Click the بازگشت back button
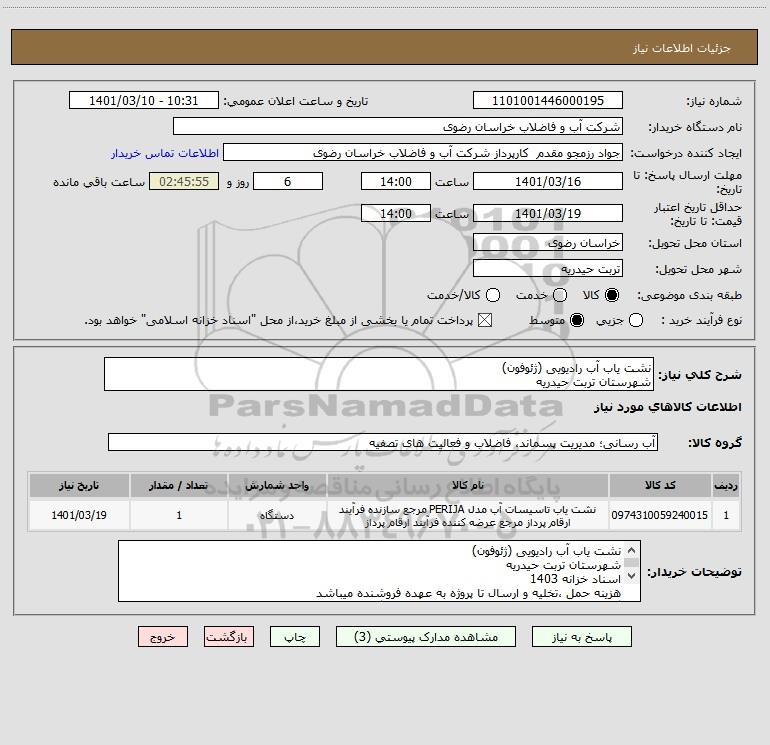 click(229, 637)
